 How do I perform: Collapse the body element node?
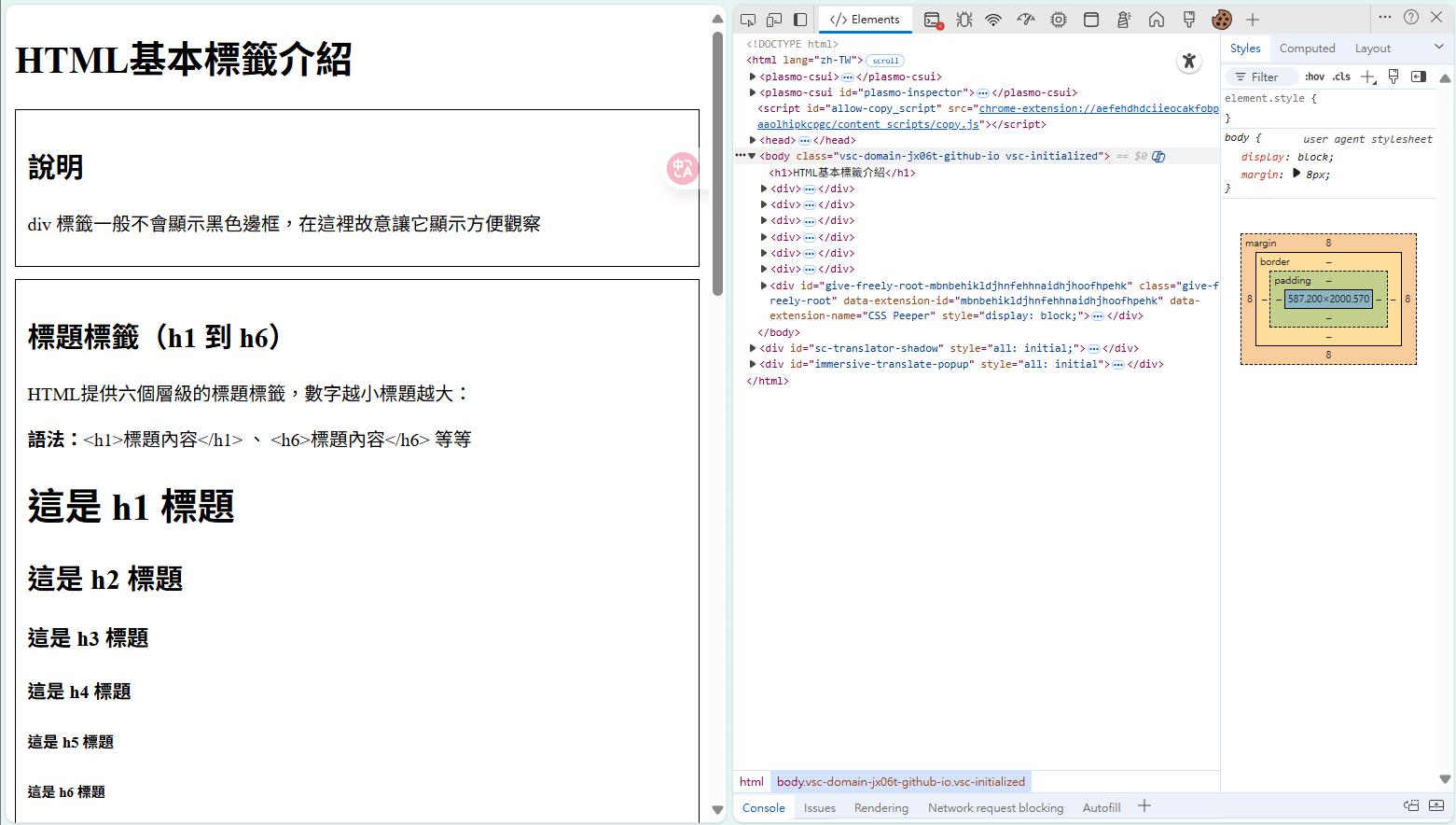(x=753, y=156)
